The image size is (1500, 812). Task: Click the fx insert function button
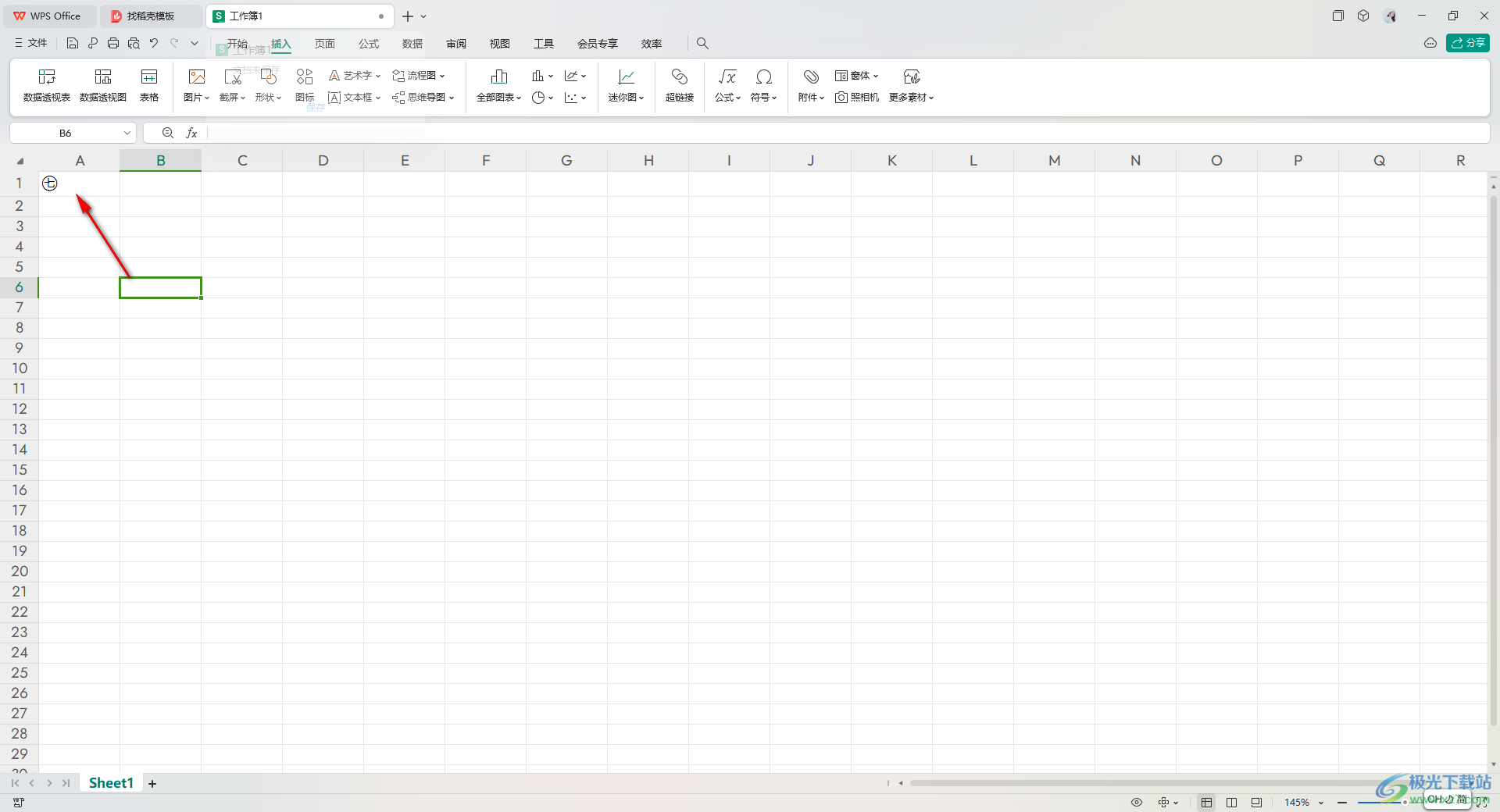[191, 133]
